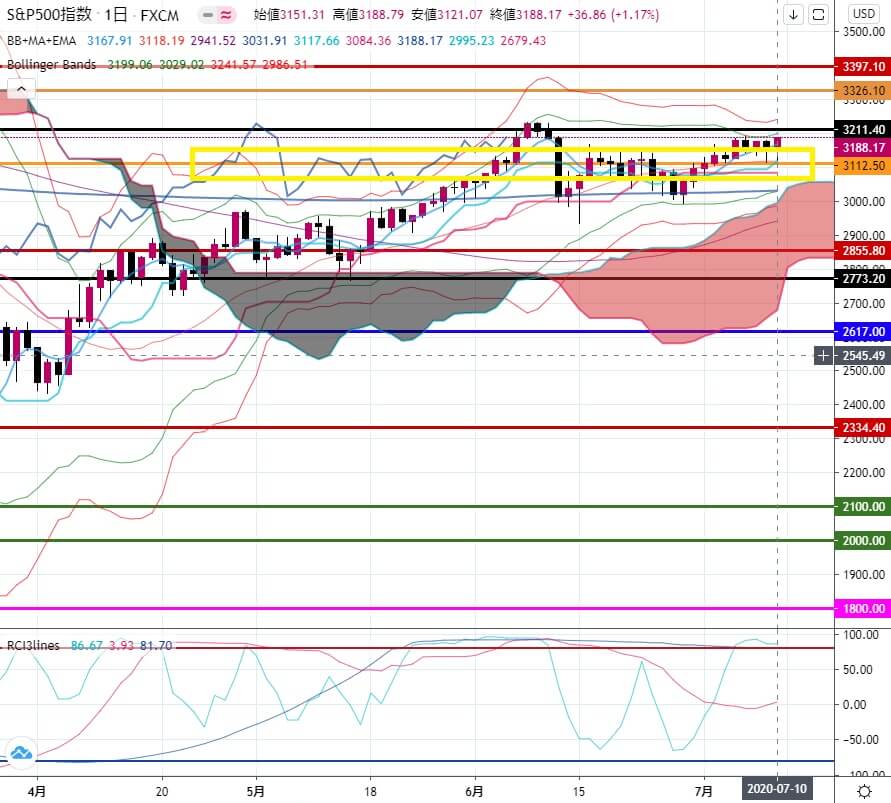Click the orange 3326.10 price label
Screen dimensions: 891x803
(863, 90)
